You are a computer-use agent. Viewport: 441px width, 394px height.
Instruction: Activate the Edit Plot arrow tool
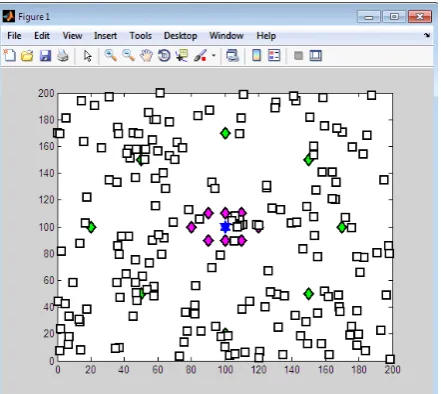(88, 56)
